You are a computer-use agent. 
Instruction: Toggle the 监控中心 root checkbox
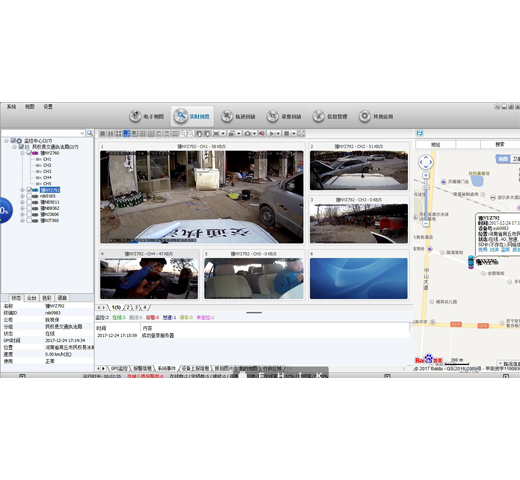pos(13,141)
